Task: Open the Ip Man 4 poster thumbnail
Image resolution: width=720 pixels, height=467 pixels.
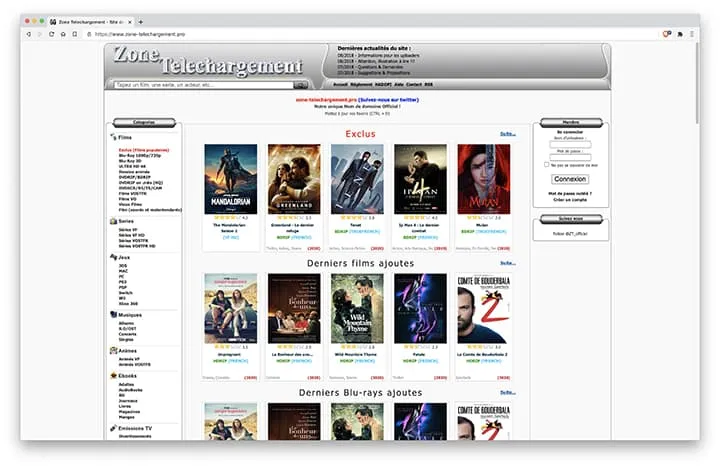Action: click(x=420, y=179)
